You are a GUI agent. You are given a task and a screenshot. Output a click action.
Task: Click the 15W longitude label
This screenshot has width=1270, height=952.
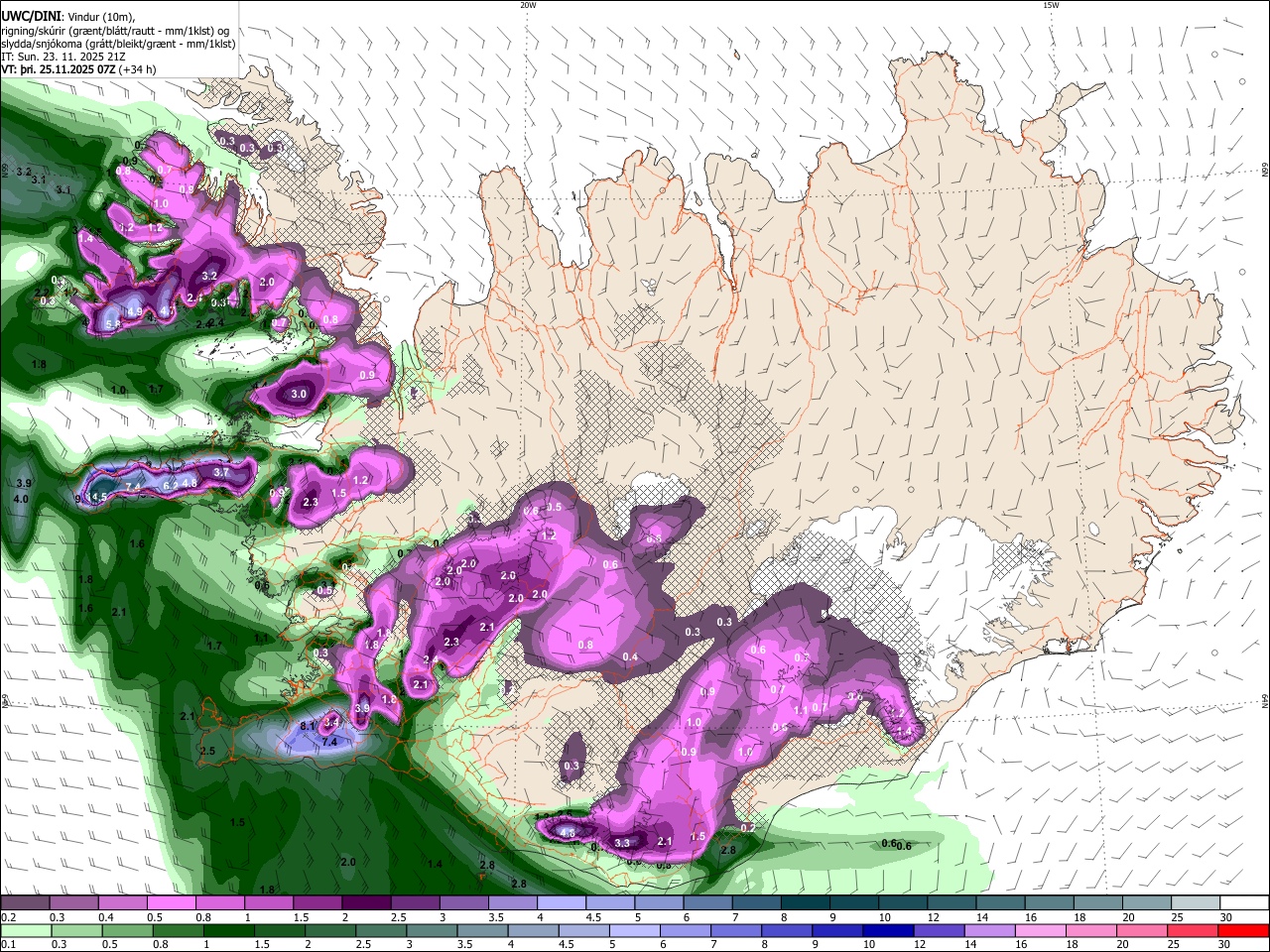(1051, 5)
